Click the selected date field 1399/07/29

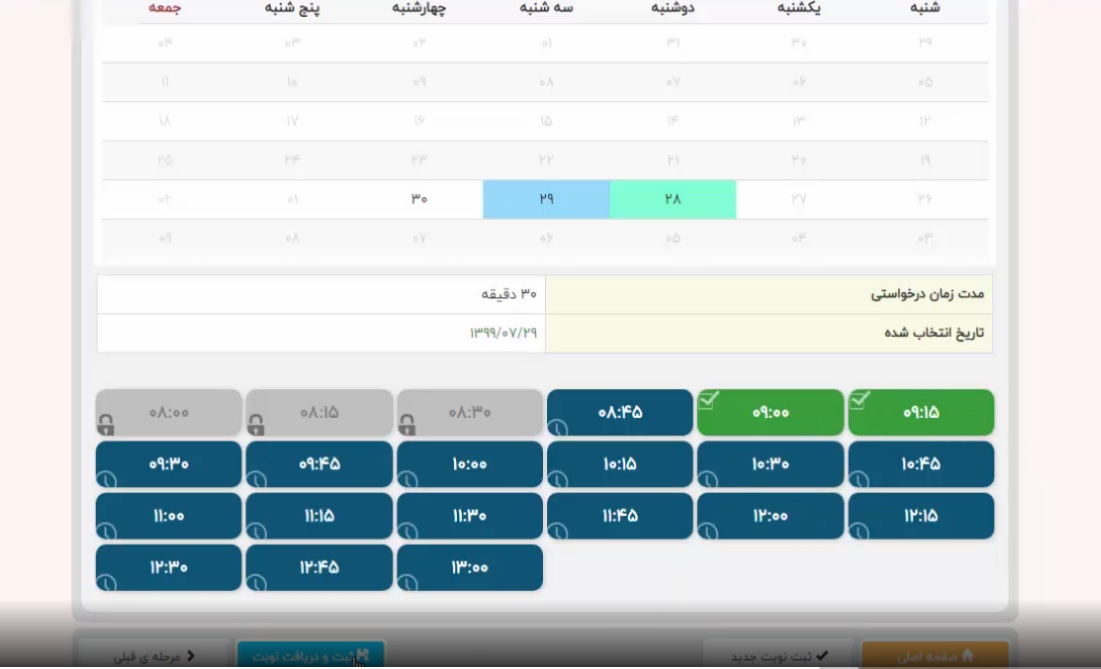(503, 333)
